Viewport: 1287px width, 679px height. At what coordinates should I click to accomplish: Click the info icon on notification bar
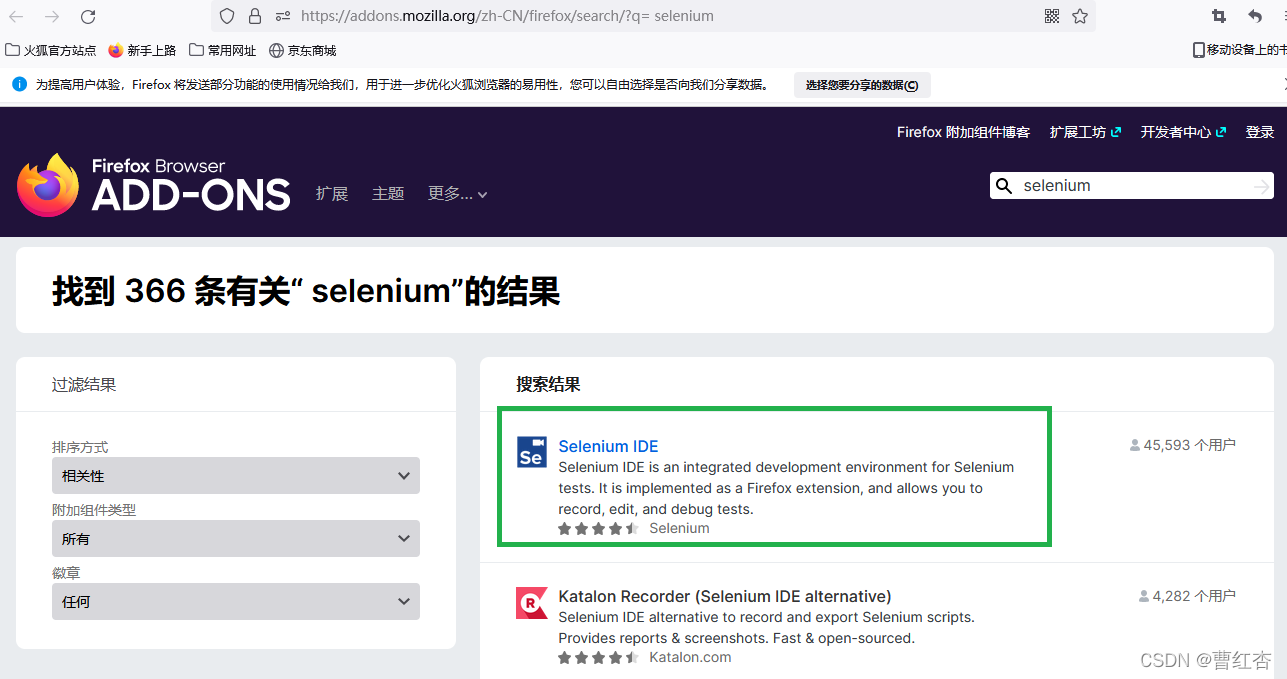click(x=19, y=84)
